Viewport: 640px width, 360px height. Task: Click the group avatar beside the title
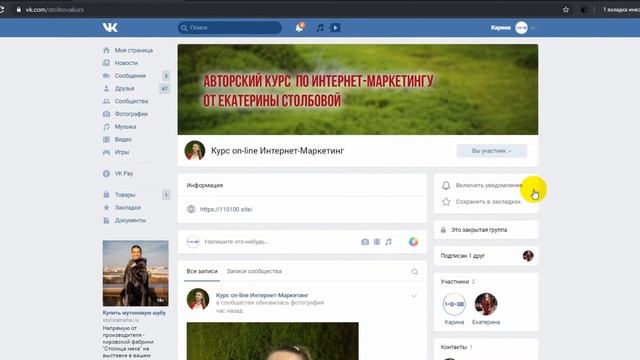(195, 151)
